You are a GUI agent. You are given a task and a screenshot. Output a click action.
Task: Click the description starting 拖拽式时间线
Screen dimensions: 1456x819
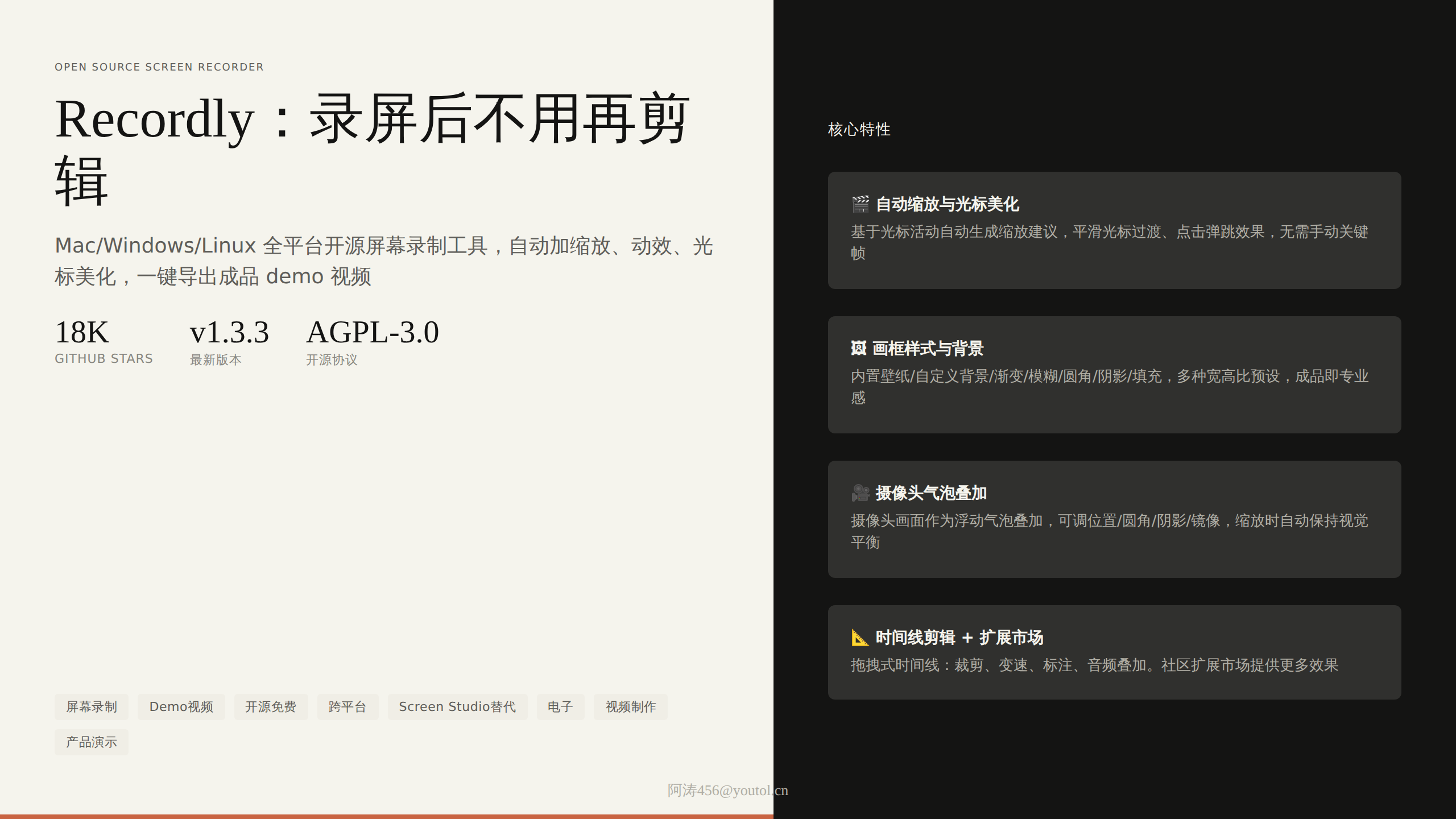tap(1094, 665)
